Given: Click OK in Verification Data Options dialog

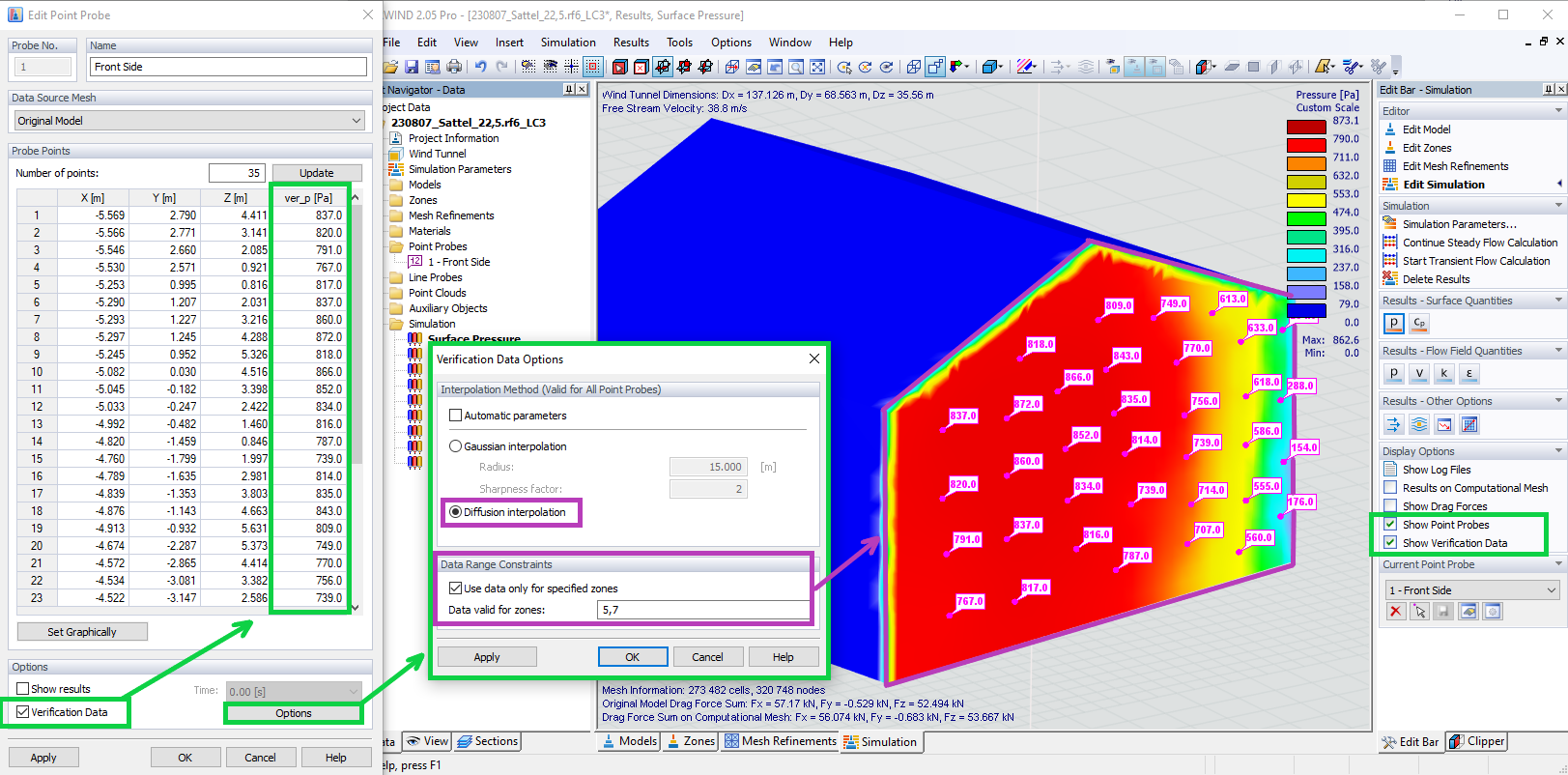Looking at the screenshot, I should 633,657.
